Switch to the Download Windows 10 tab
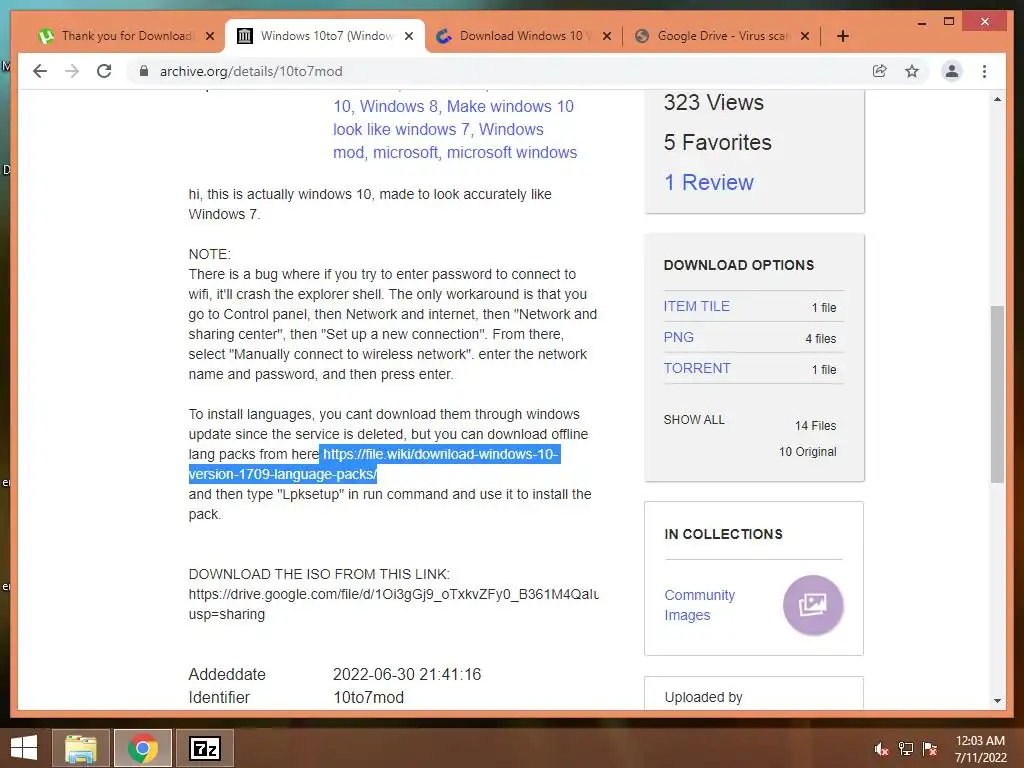 coord(522,36)
